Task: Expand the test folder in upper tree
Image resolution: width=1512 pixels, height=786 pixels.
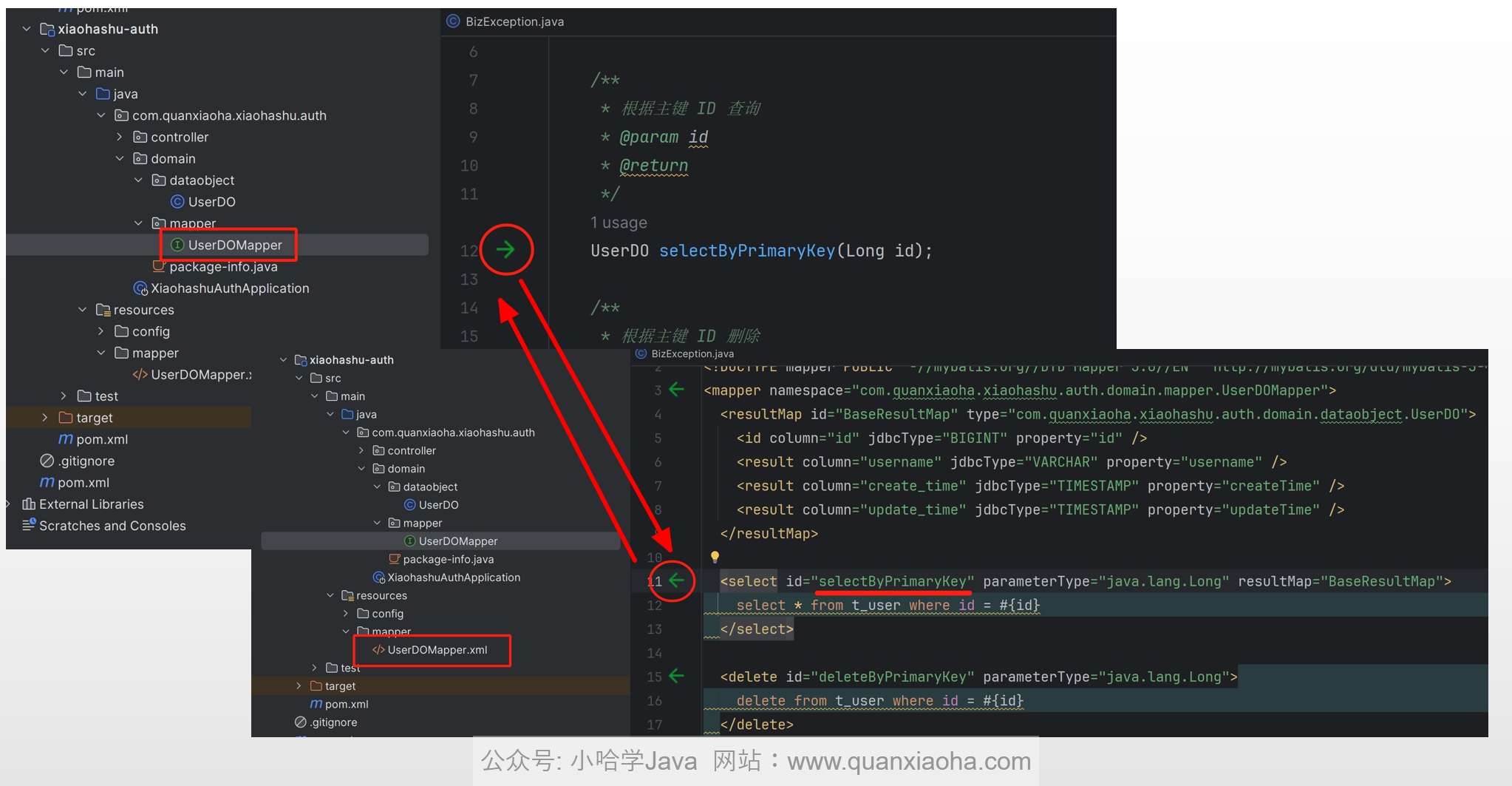Action: [x=64, y=396]
